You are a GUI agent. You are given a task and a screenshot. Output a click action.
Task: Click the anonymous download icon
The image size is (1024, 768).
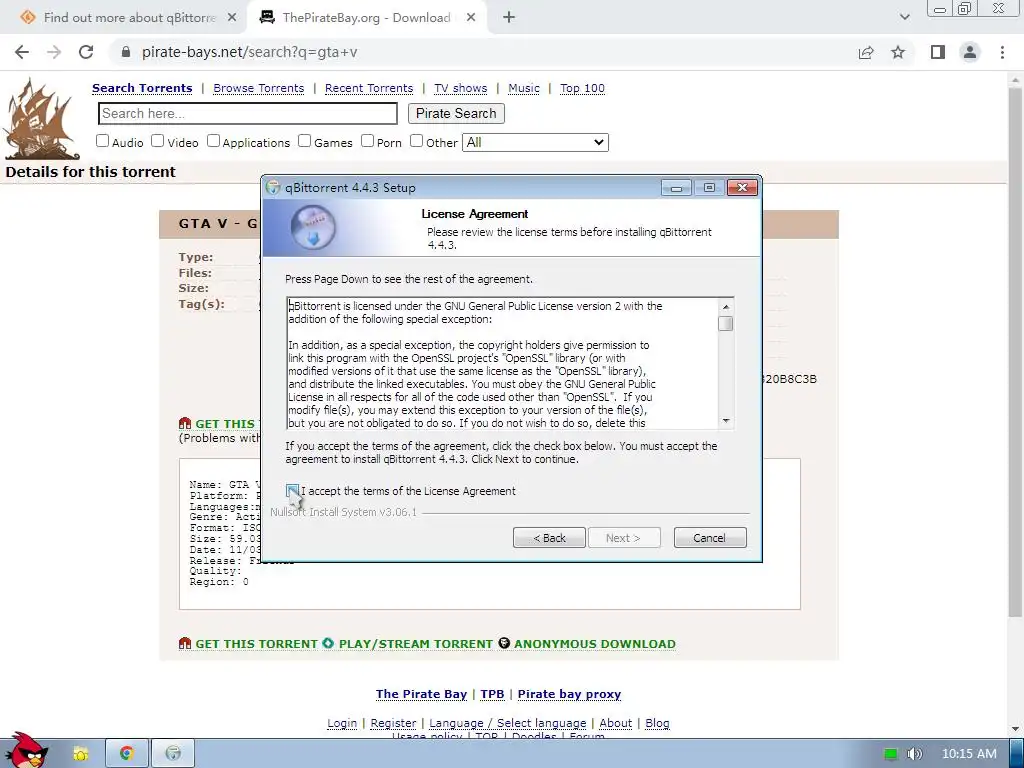504,643
